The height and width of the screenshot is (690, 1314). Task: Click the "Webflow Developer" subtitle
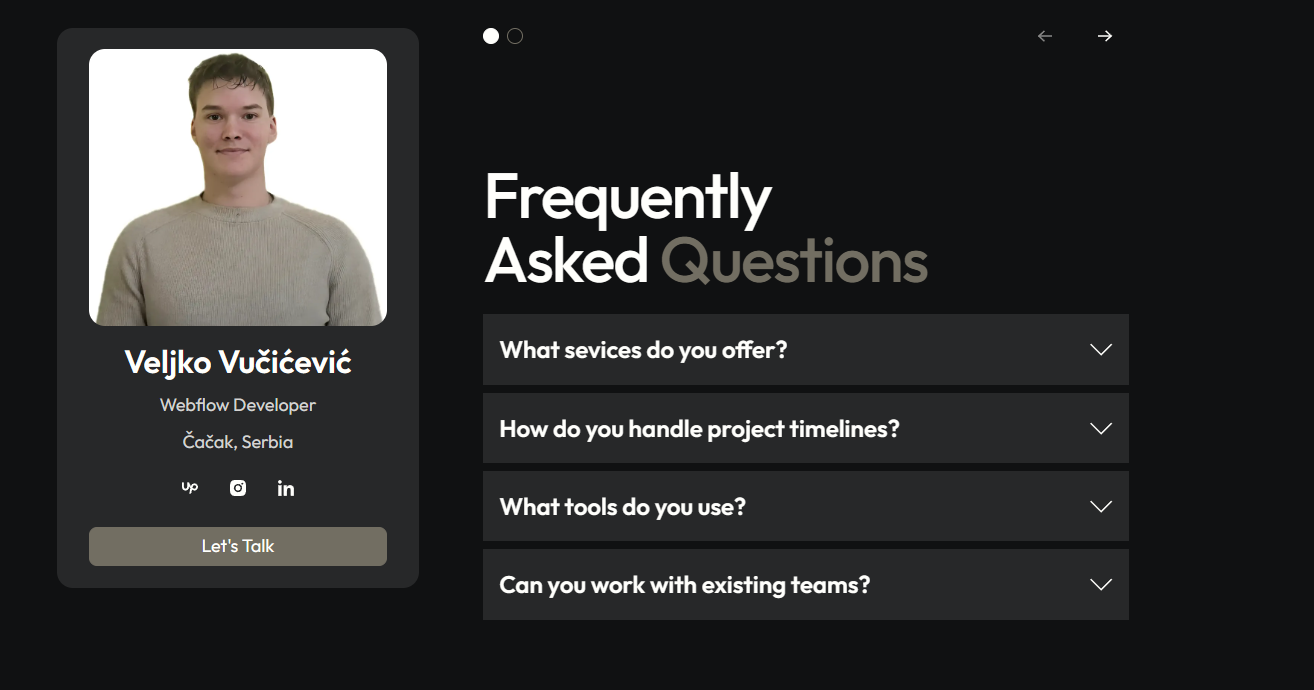[x=238, y=405]
